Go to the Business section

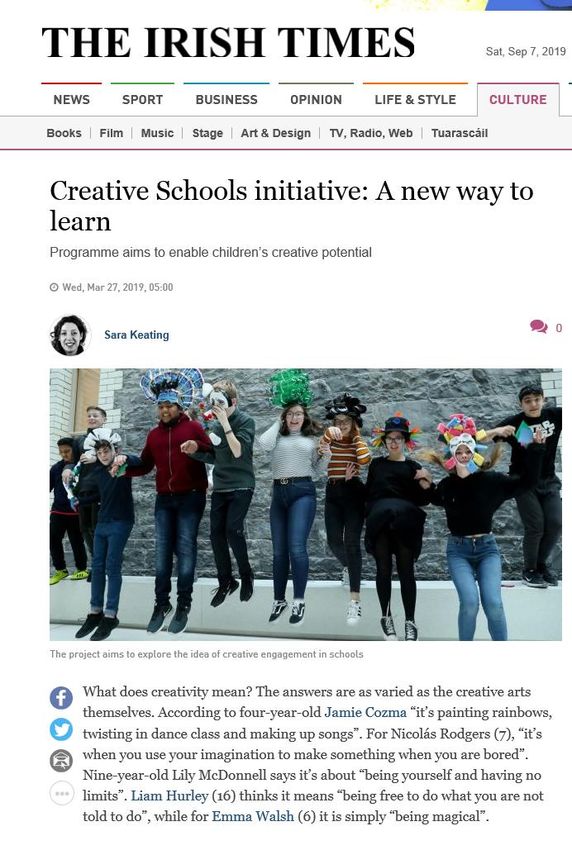pyautogui.click(x=226, y=100)
